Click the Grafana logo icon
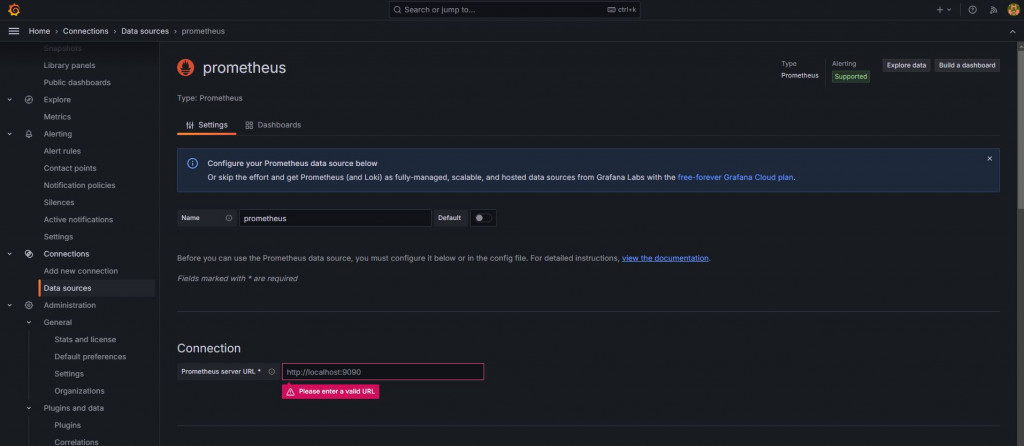Image resolution: width=1024 pixels, height=446 pixels. click(x=14, y=9)
